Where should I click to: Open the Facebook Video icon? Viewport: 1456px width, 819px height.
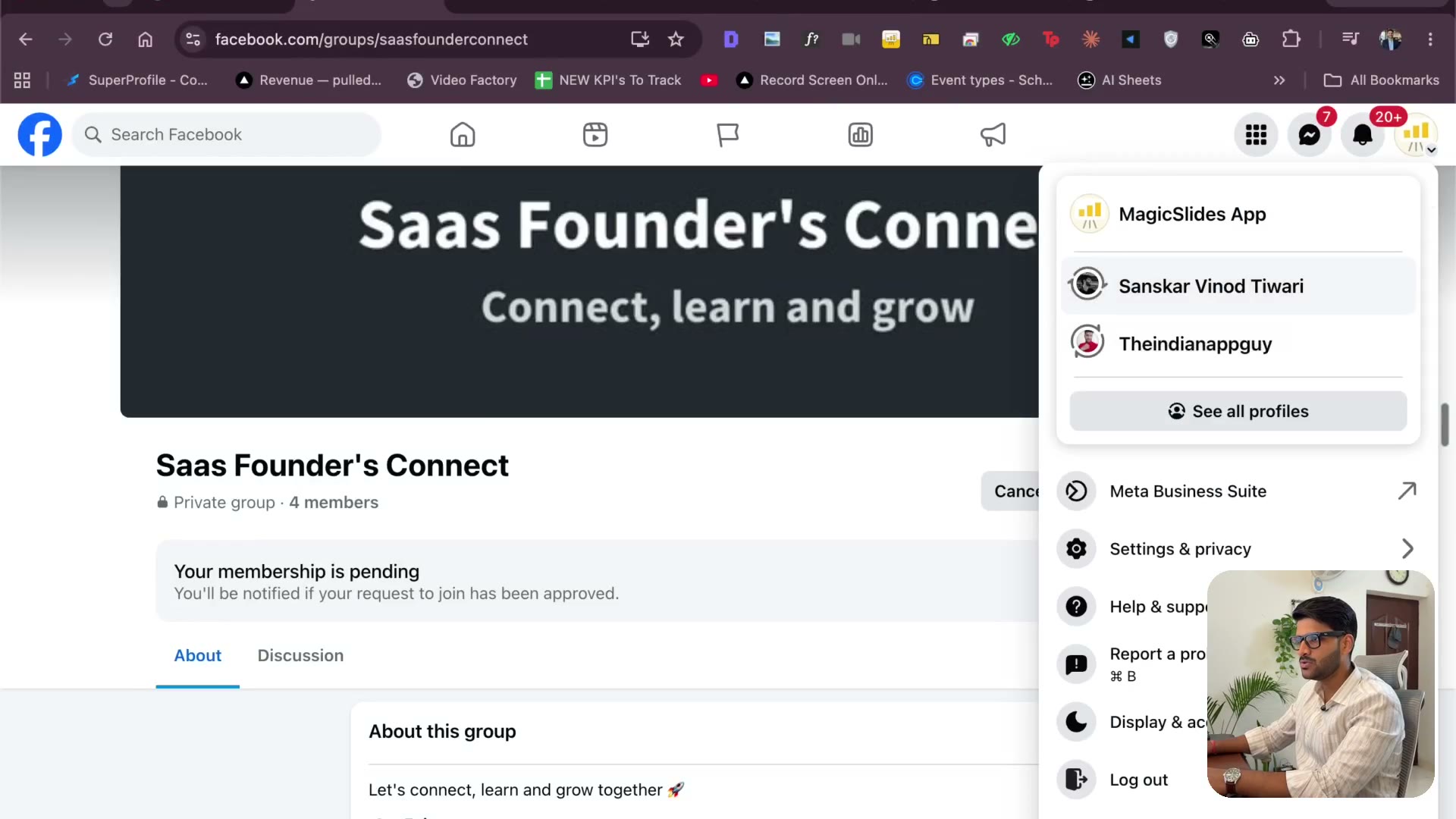pyautogui.click(x=595, y=135)
